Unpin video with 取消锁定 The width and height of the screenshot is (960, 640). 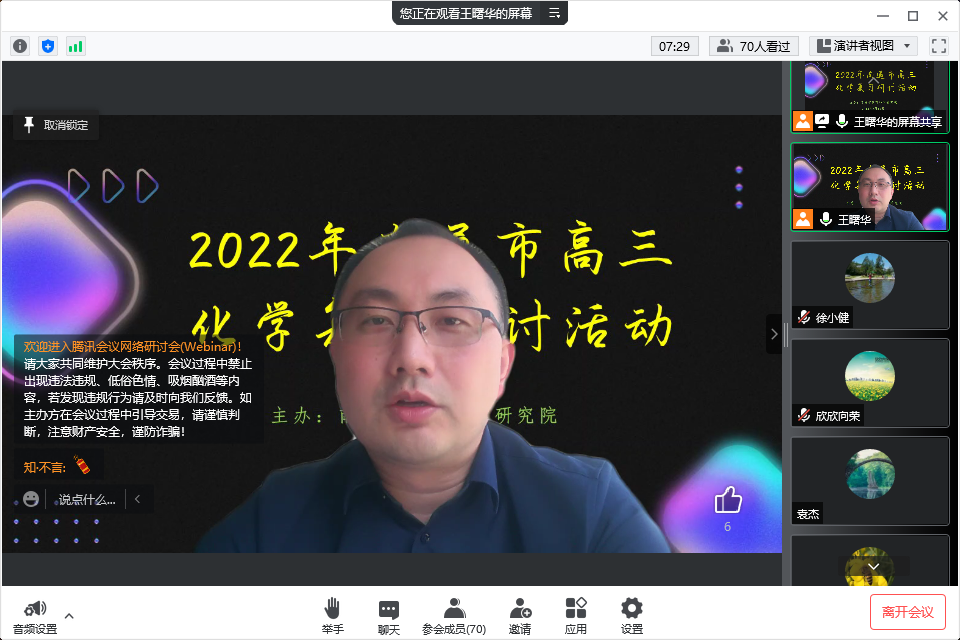pyautogui.click(x=56, y=125)
